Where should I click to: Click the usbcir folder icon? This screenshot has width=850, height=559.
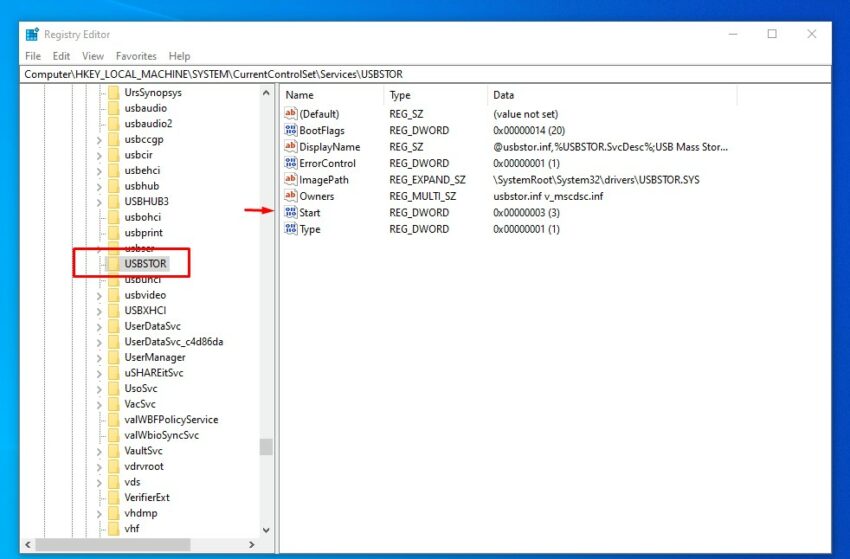pos(113,155)
